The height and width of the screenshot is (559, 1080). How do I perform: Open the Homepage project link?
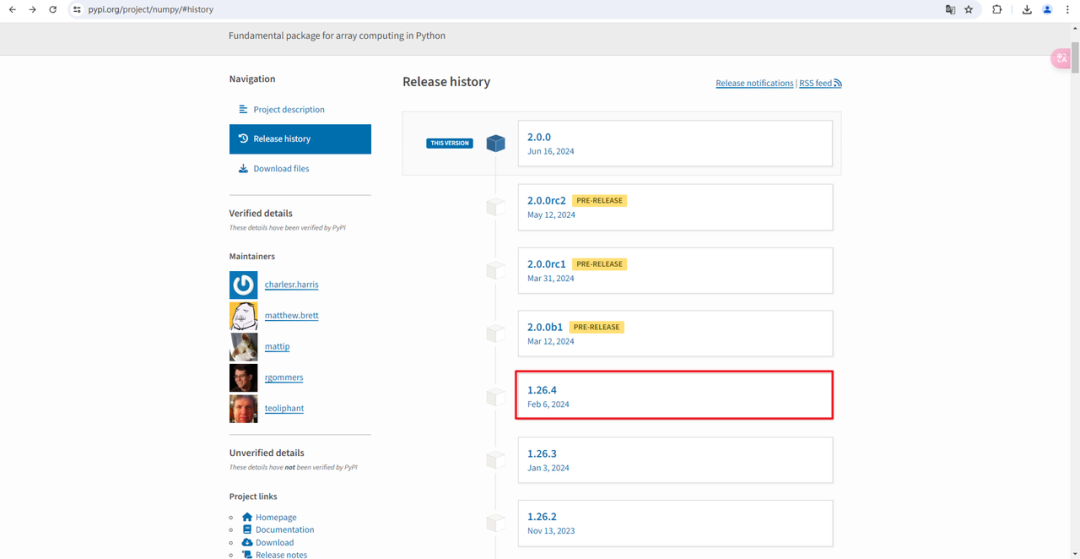(276, 517)
